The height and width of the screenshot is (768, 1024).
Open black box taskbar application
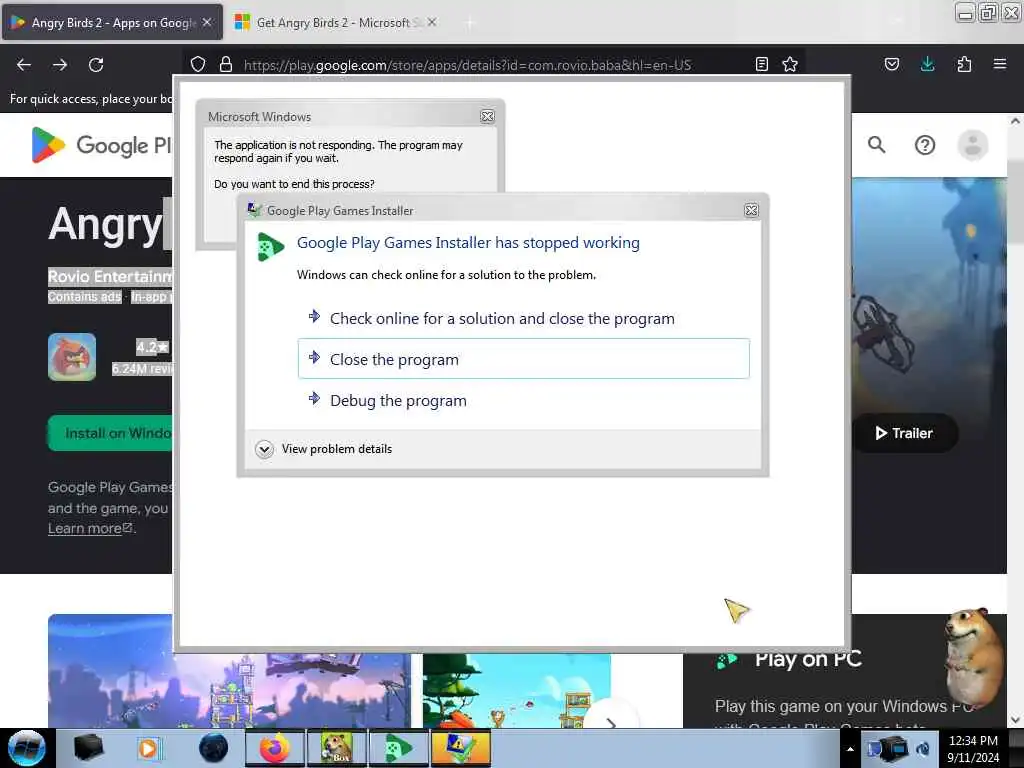(x=88, y=748)
